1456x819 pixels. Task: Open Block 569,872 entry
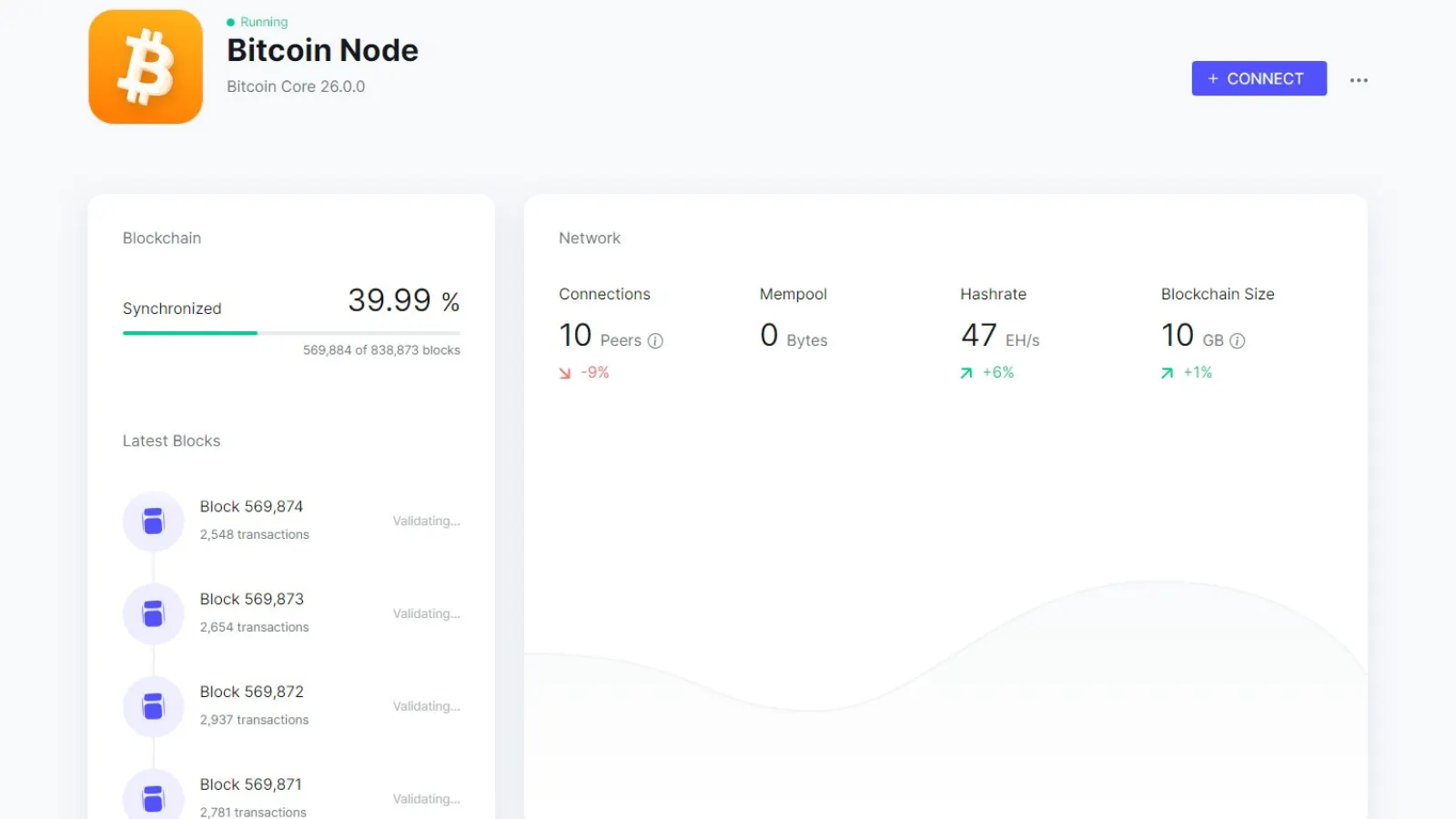(x=291, y=706)
